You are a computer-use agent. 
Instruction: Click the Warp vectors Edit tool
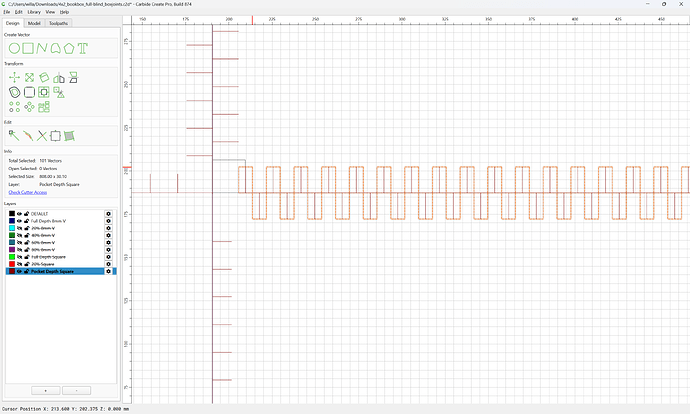(x=69, y=136)
